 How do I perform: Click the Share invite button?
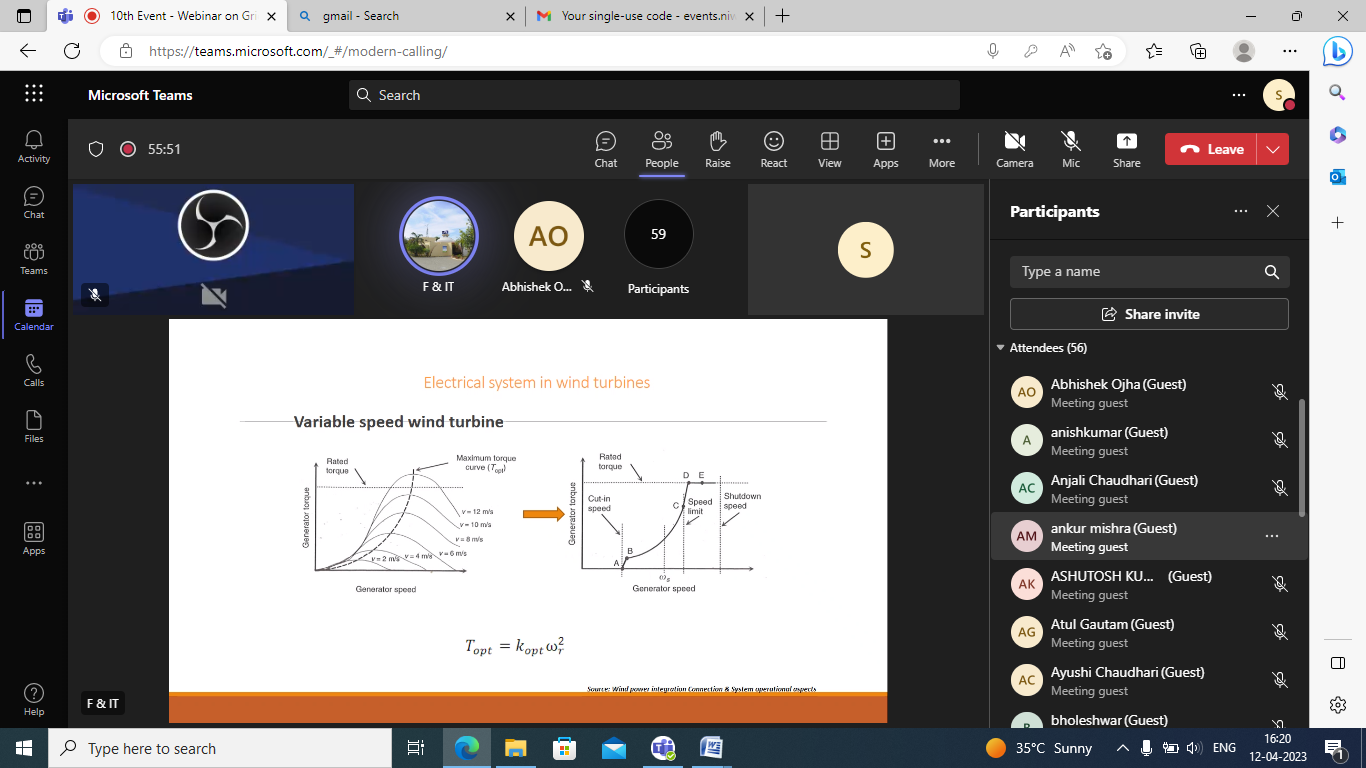(x=1149, y=314)
